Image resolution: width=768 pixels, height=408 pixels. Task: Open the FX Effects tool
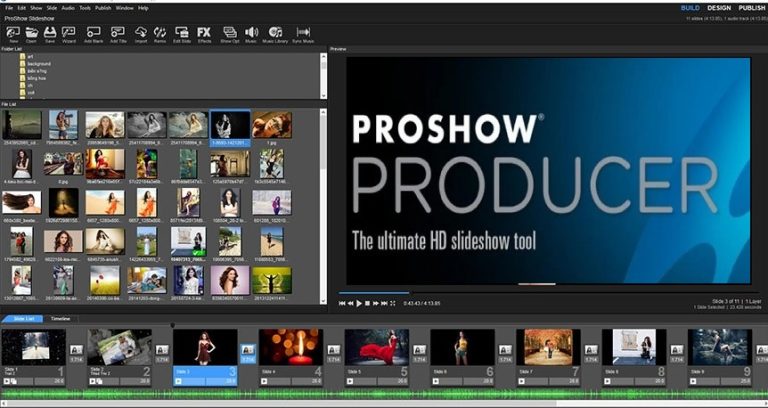click(204, 34)
